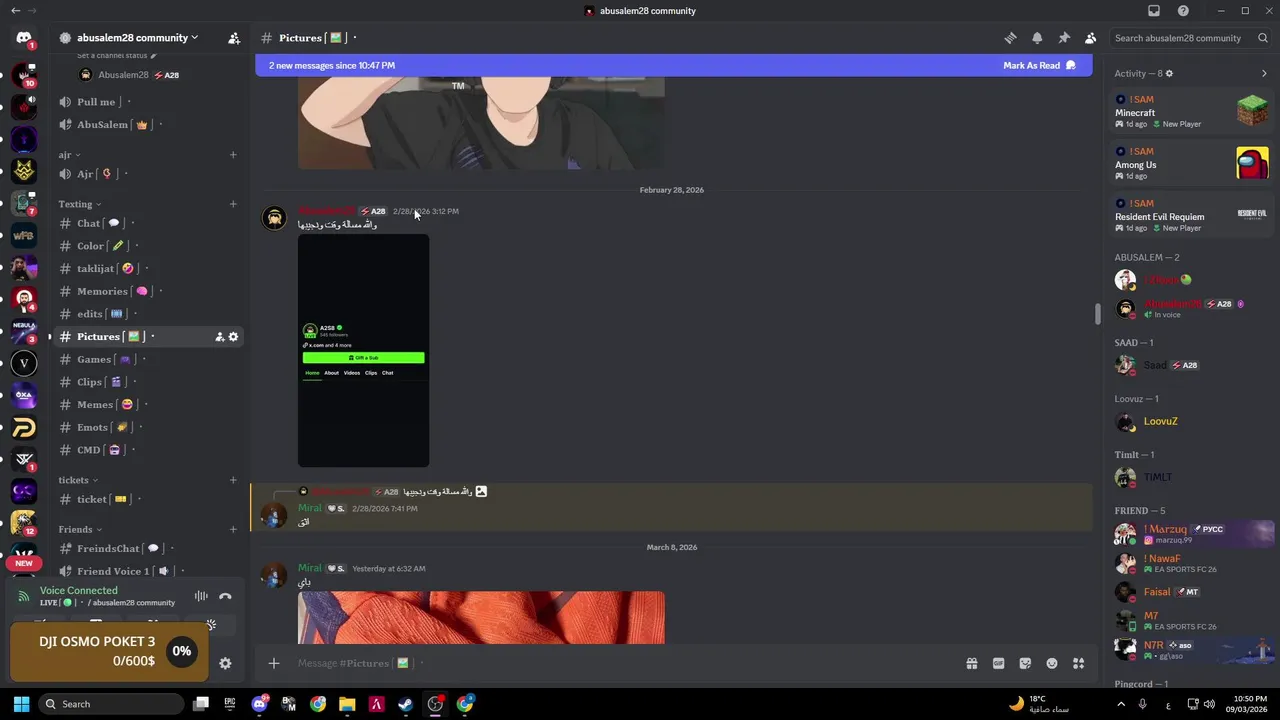Image resolution: width=1280 pixels, height=720 pixels.
Task: Open taskbar volume control
Action: point(1209,704)
